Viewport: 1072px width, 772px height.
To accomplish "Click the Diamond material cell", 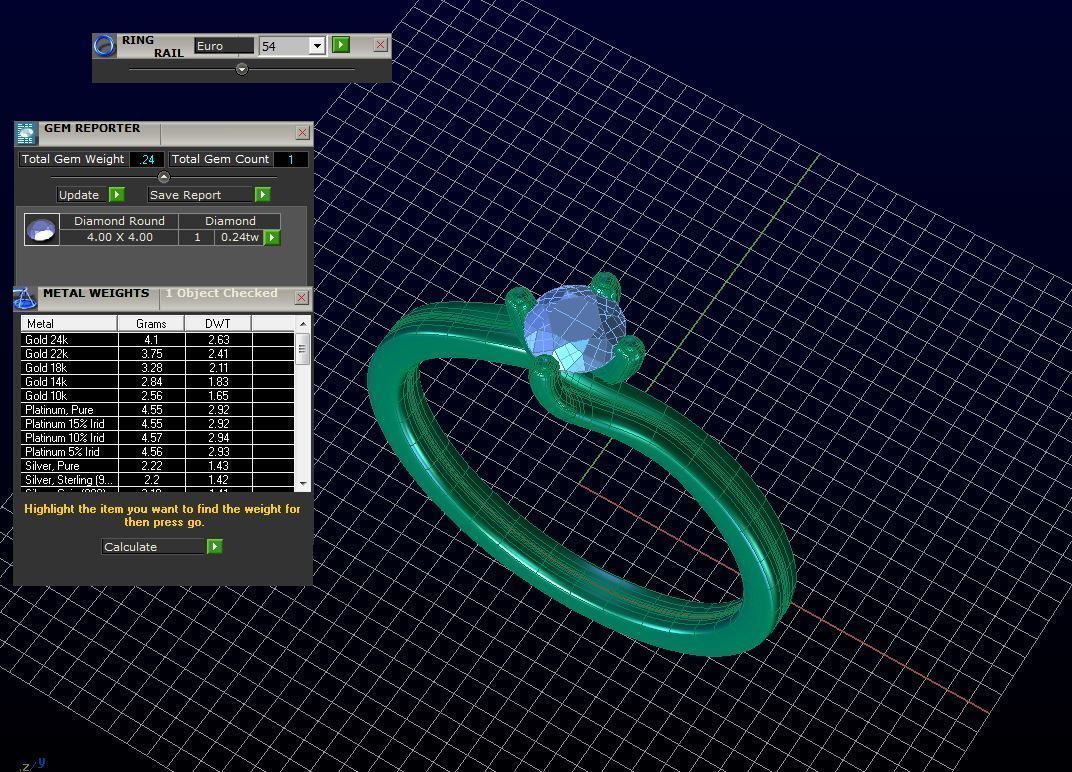I will (230, 221).
